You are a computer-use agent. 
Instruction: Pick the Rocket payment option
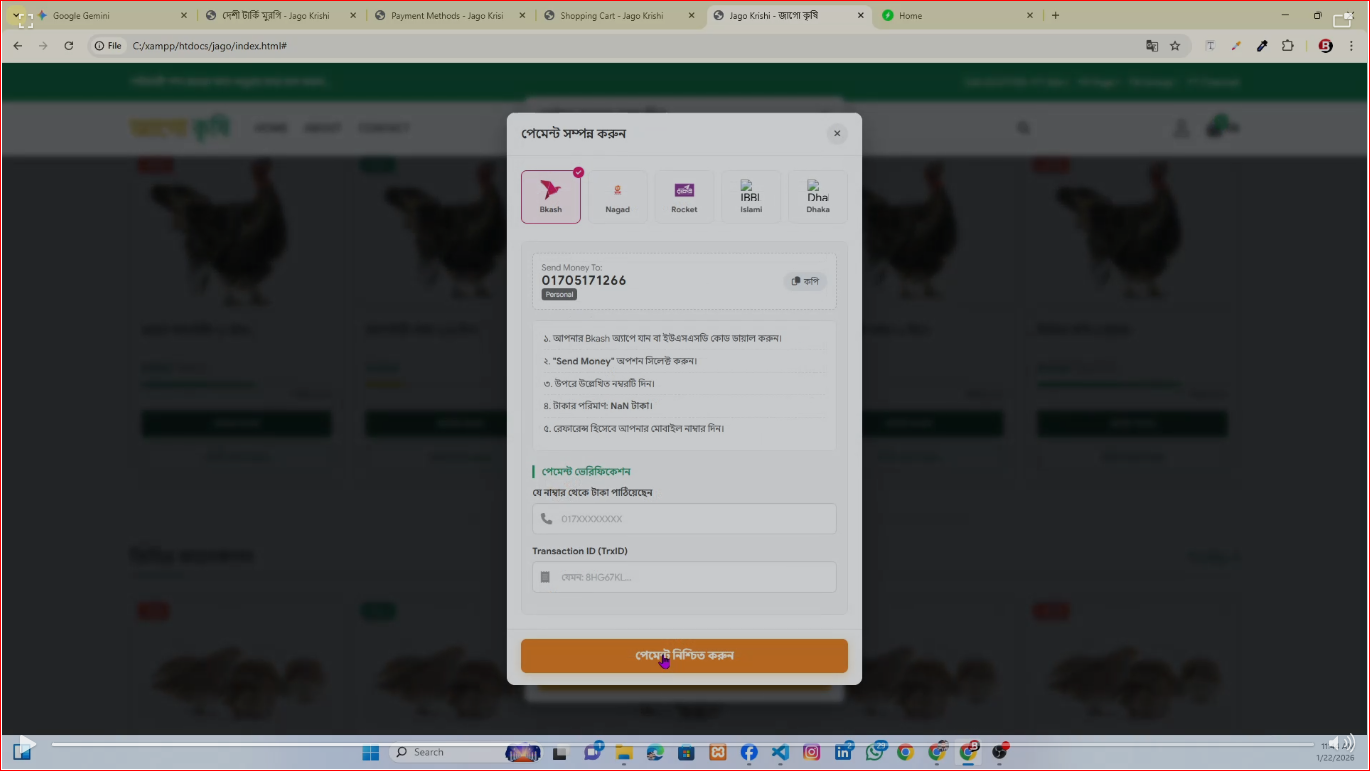(x=684, y=196)
